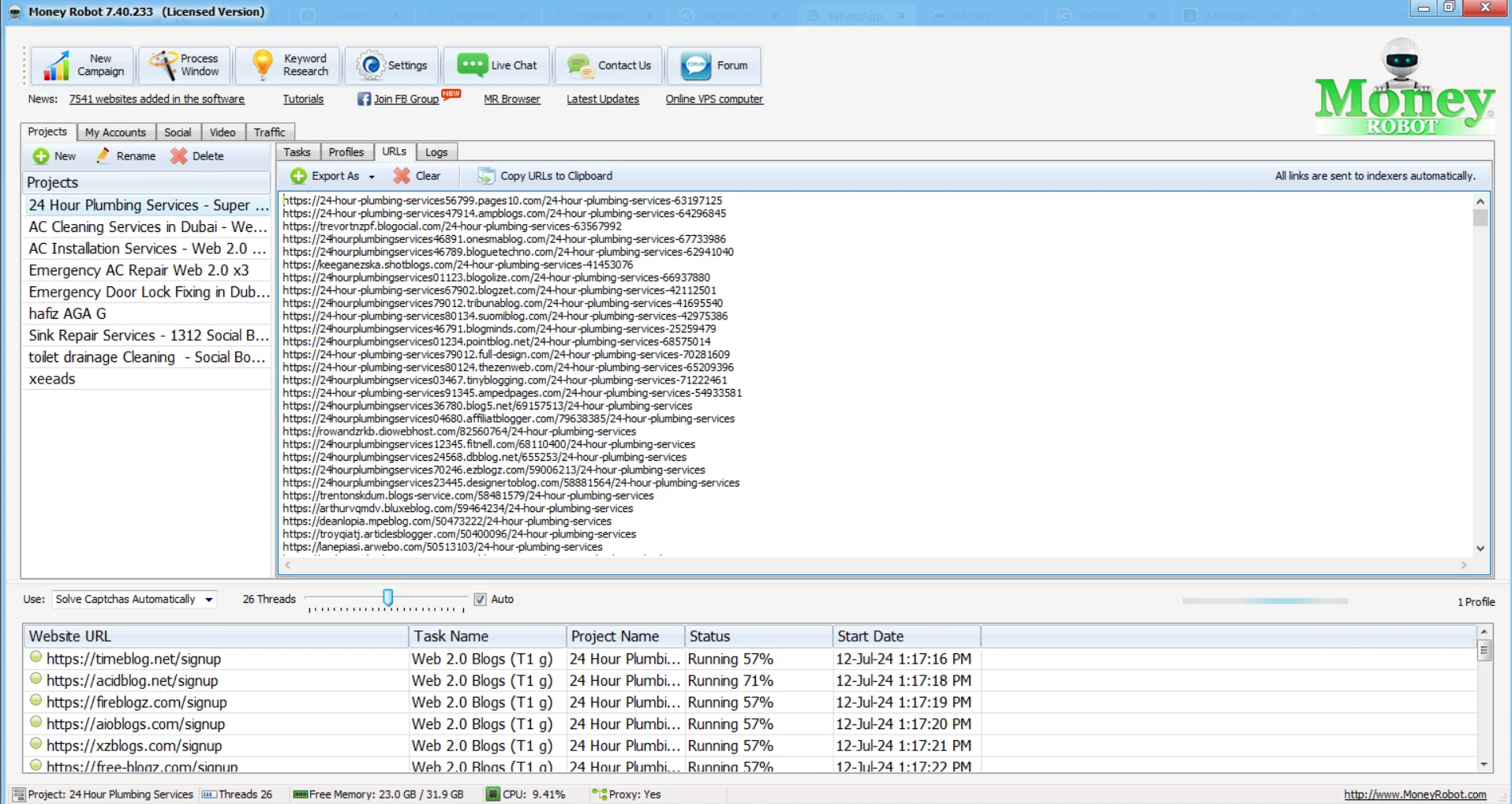This screenshot has height=804, width=1512.
Task: Select the 24 Hour Plumbing Services project
Action: click(x=148, y=205)
